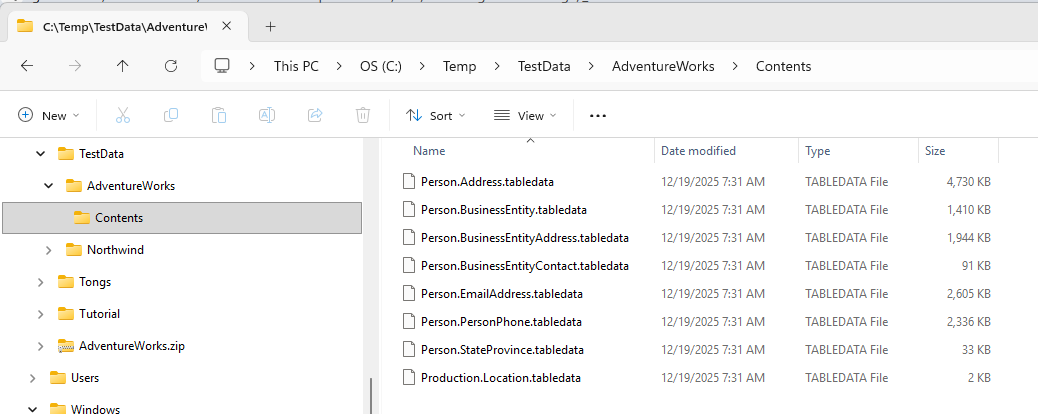Go forward with the right arrow button
The width and height of the screenshot is (1038, 414).
[75, 66]
